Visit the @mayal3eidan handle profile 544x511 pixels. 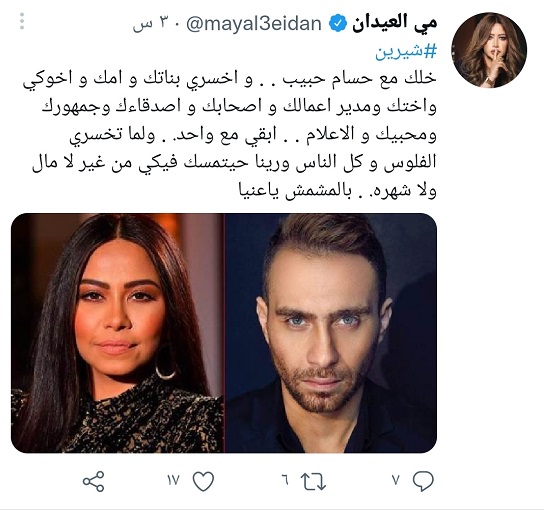(254, 24)
